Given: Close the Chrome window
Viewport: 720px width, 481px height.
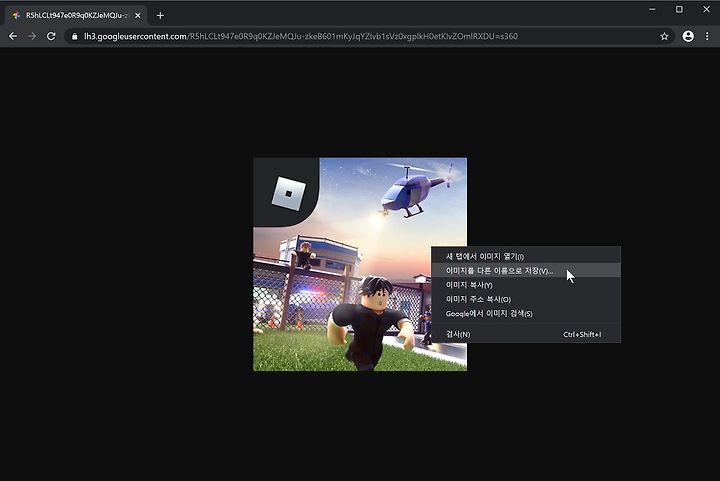Looking at the screenshot, I should pyautogui.click(x=706, y=9).
